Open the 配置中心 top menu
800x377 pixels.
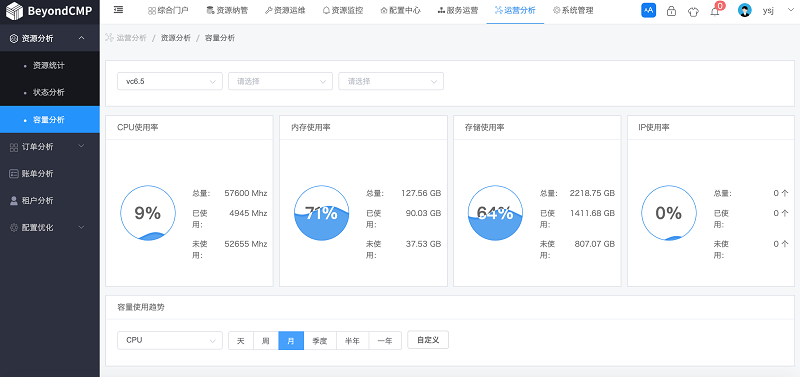401,10
